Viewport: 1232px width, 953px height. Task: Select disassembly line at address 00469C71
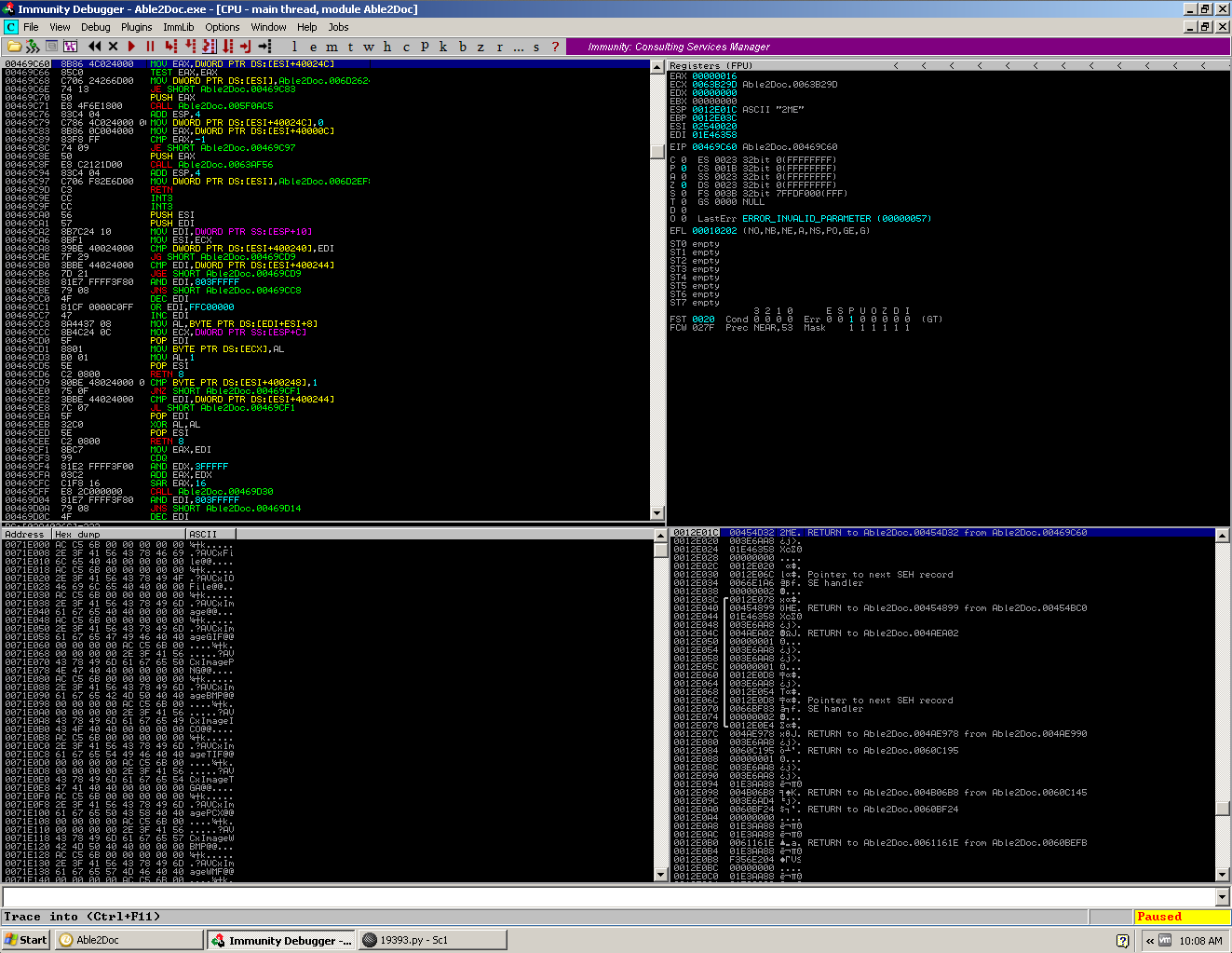click(x=326, y=106)
